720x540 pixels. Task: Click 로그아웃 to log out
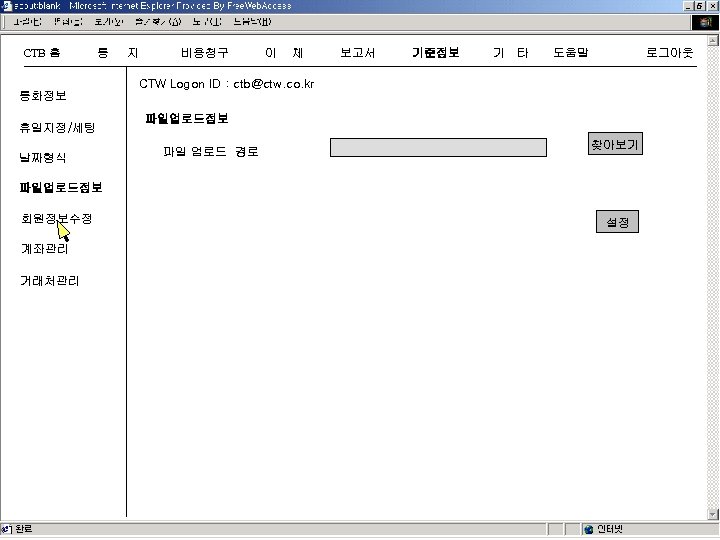point(669,53)
